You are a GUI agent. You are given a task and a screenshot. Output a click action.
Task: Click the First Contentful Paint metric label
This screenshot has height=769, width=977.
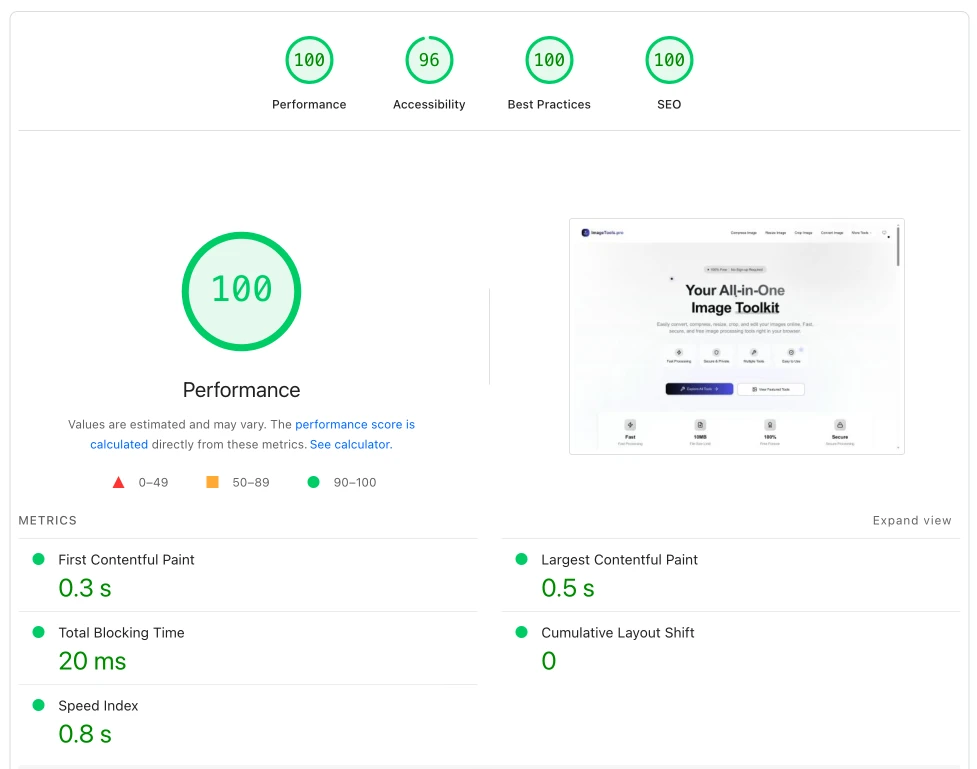pos(126,560)
